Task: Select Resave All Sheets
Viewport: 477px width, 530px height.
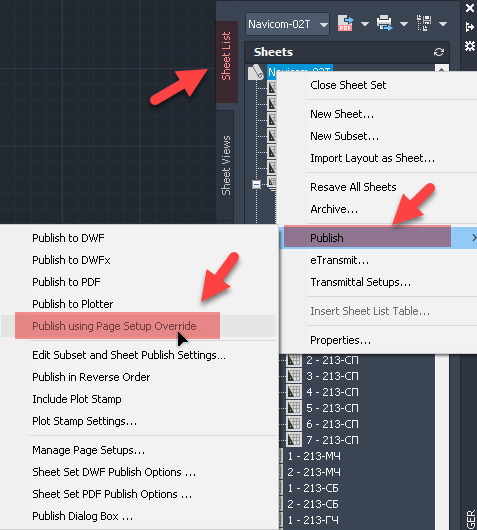Action: coord(353,187)
